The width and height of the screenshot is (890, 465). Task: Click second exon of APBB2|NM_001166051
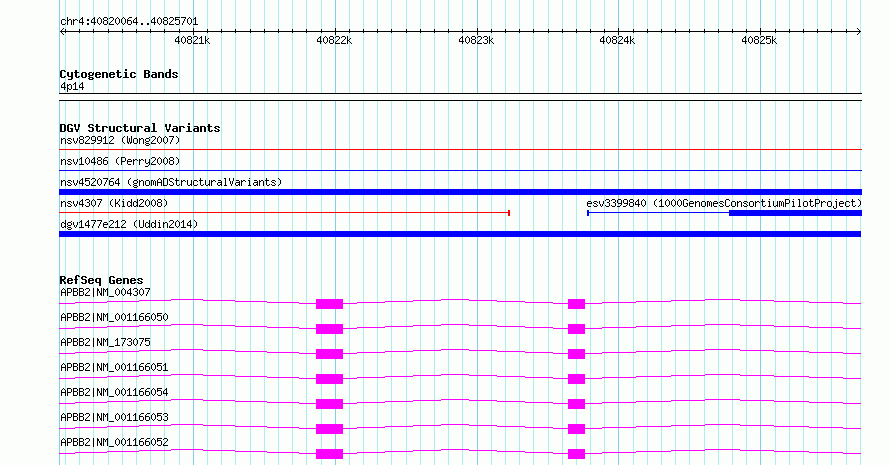pyautogui.click(x=576, y=379)
